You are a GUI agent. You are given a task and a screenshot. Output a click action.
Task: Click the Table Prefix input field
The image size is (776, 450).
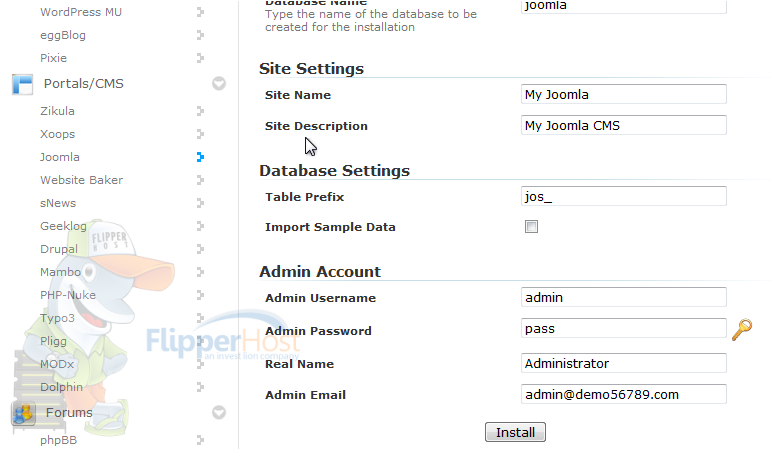point(624,196)
